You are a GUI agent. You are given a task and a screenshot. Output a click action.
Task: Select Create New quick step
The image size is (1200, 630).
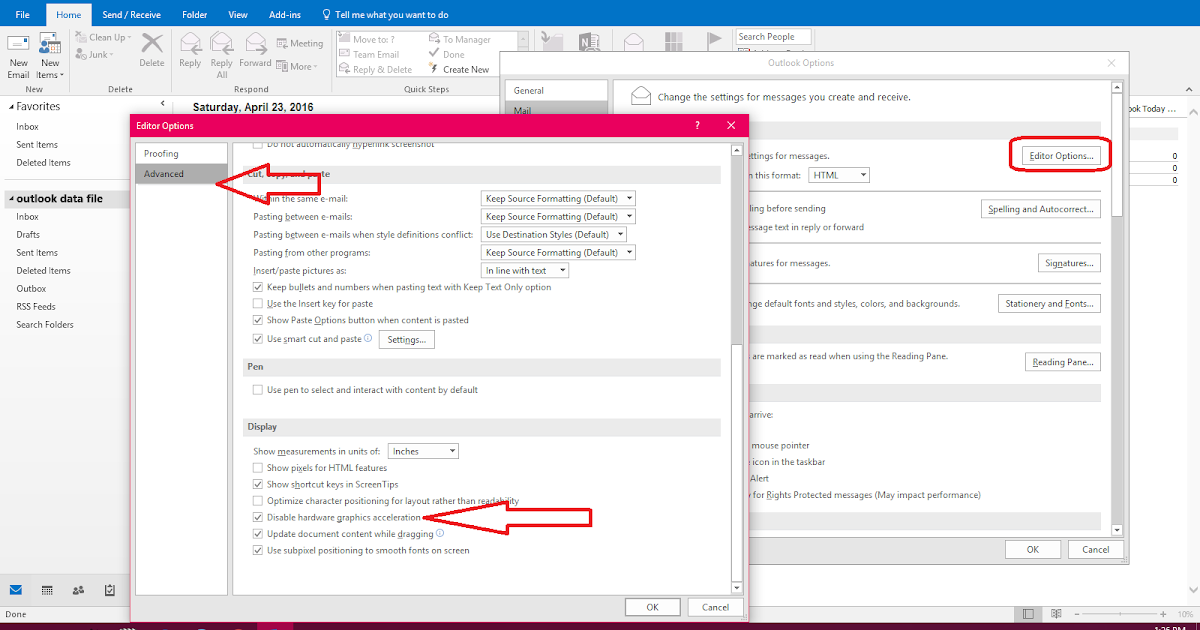460,69
